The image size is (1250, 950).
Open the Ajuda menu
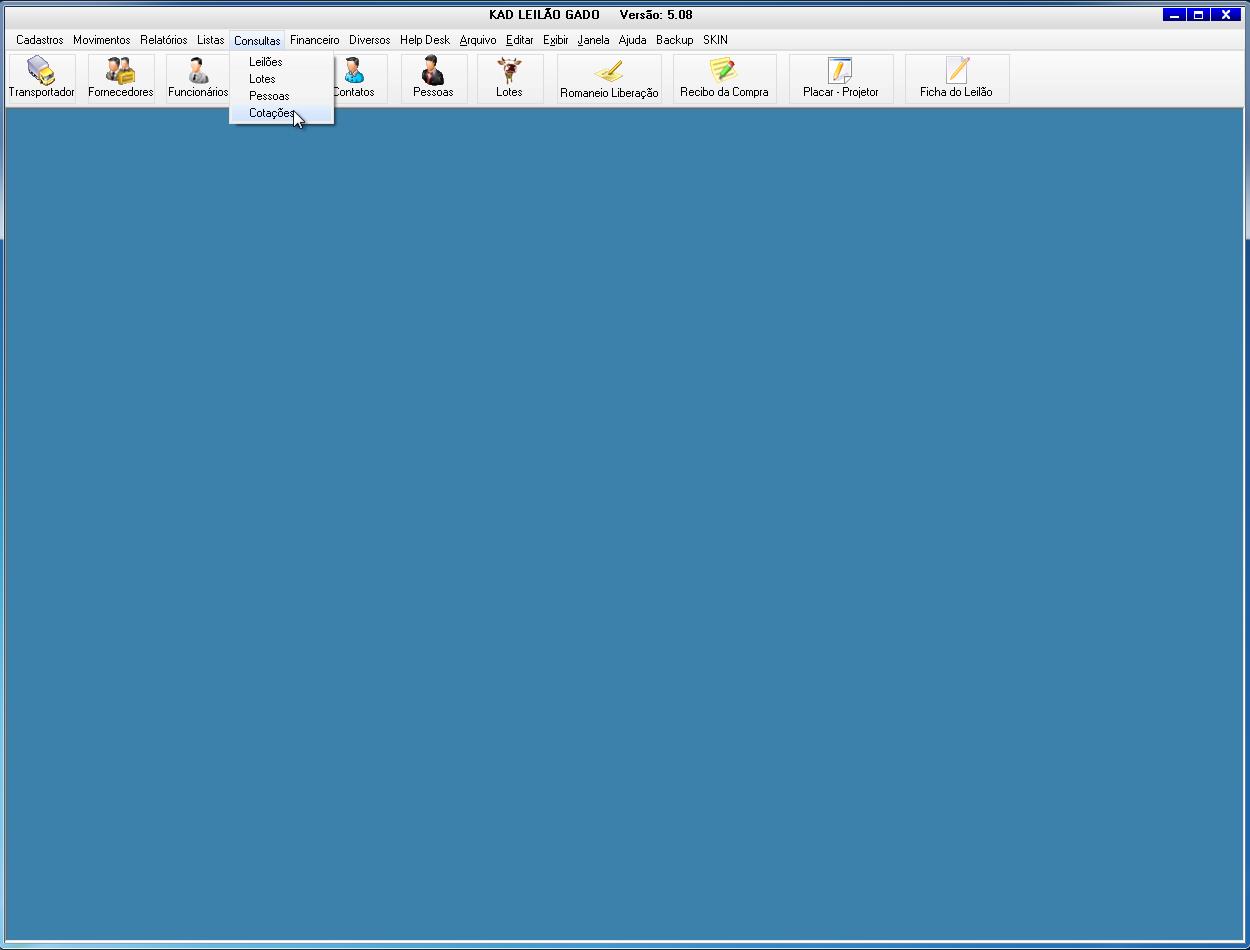pos(633,40)
